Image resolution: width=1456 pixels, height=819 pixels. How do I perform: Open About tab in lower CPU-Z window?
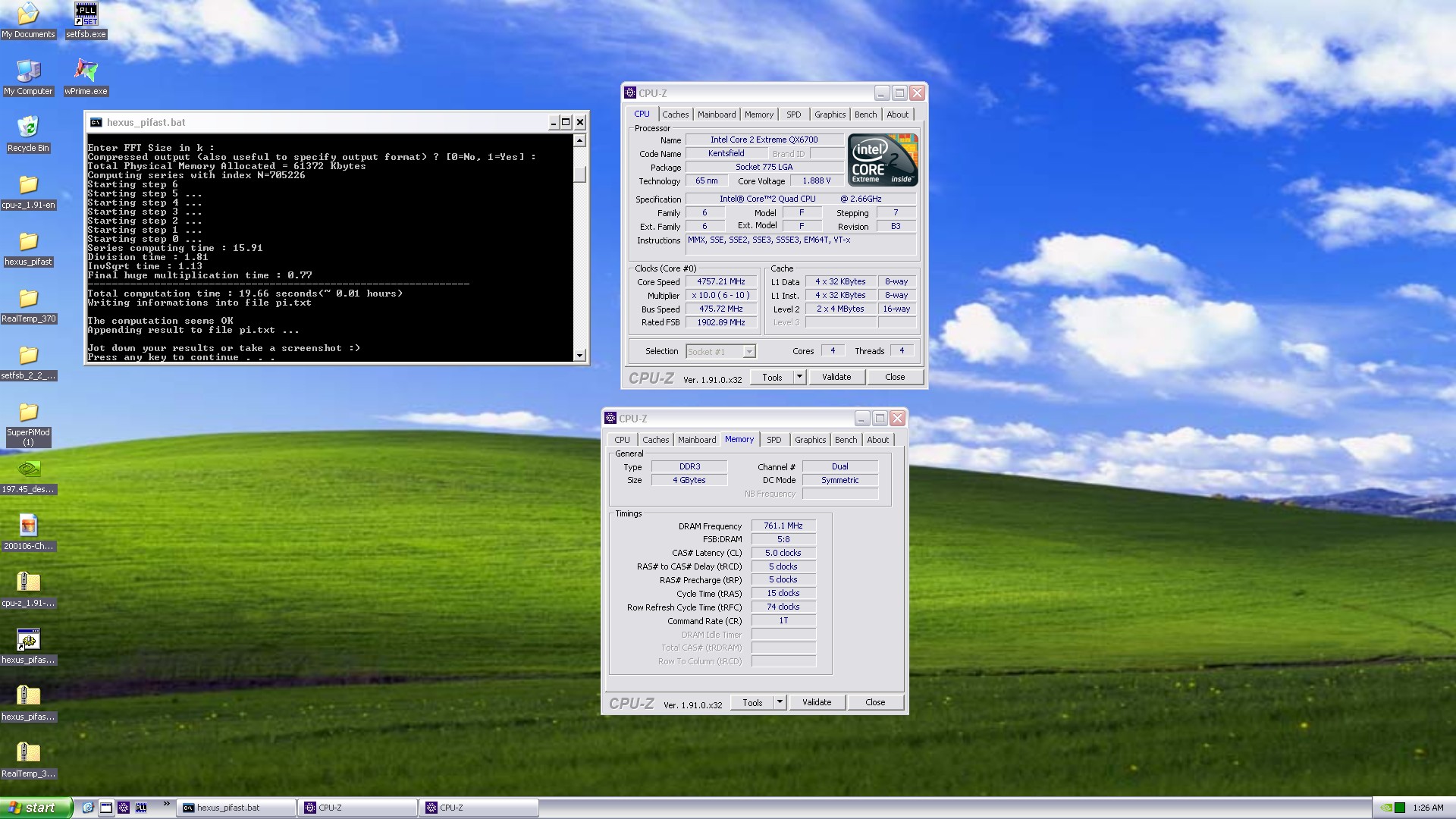click(x=877, y=440)
